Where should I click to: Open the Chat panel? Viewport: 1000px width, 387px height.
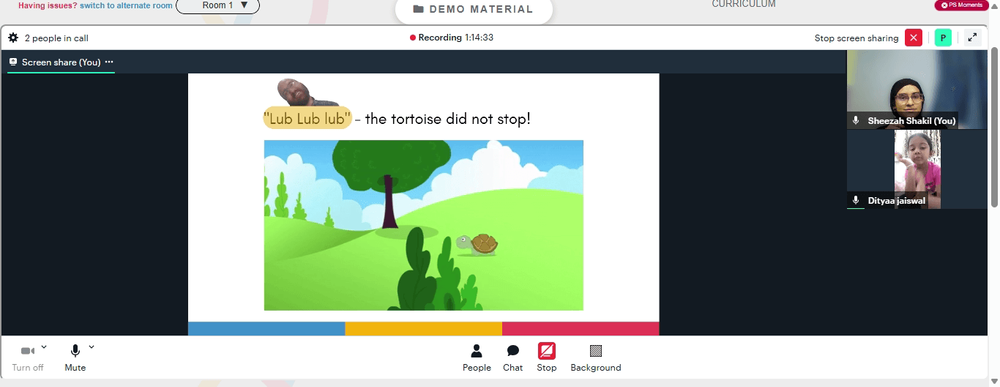pos(513,358)
